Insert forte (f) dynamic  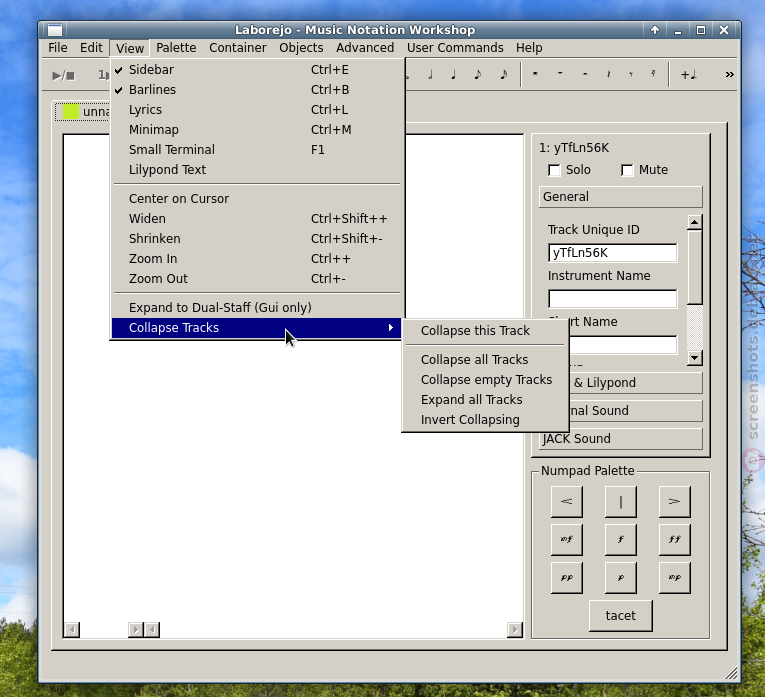pyautogui.click(x=621, y=539)
